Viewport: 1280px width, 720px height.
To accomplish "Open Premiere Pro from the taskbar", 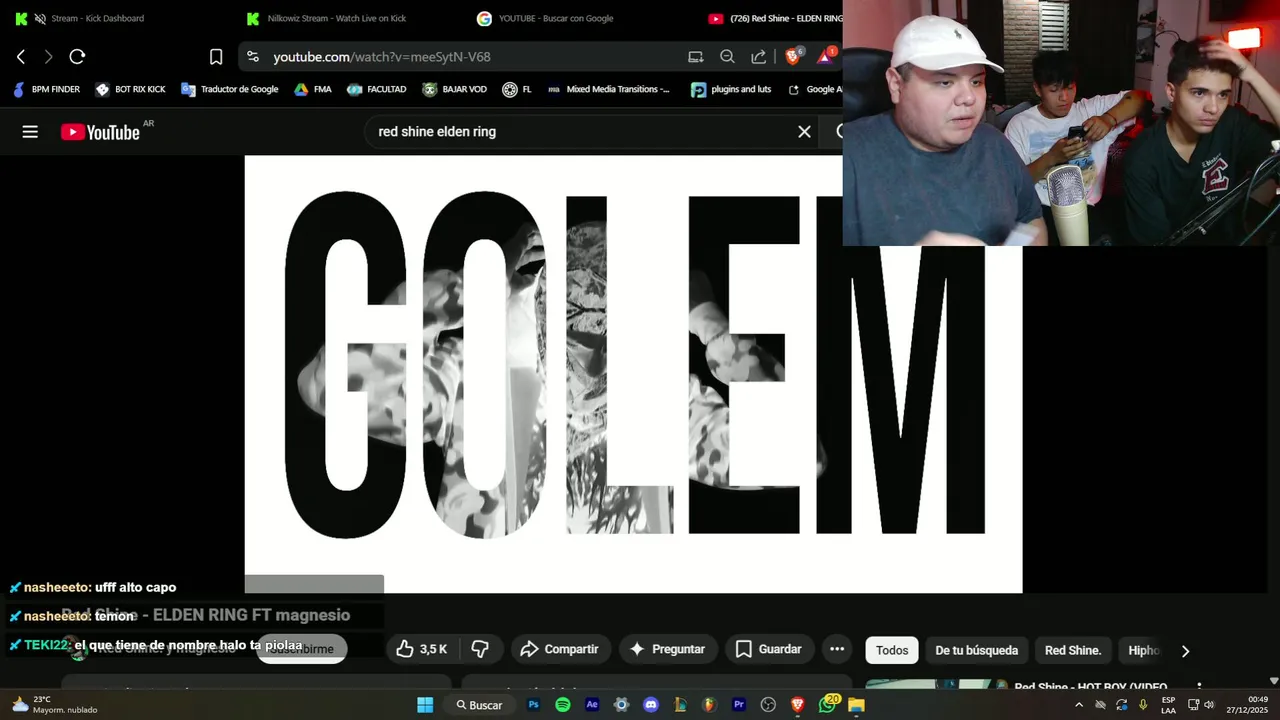I will pyautogui.click(x=739, y=705).
